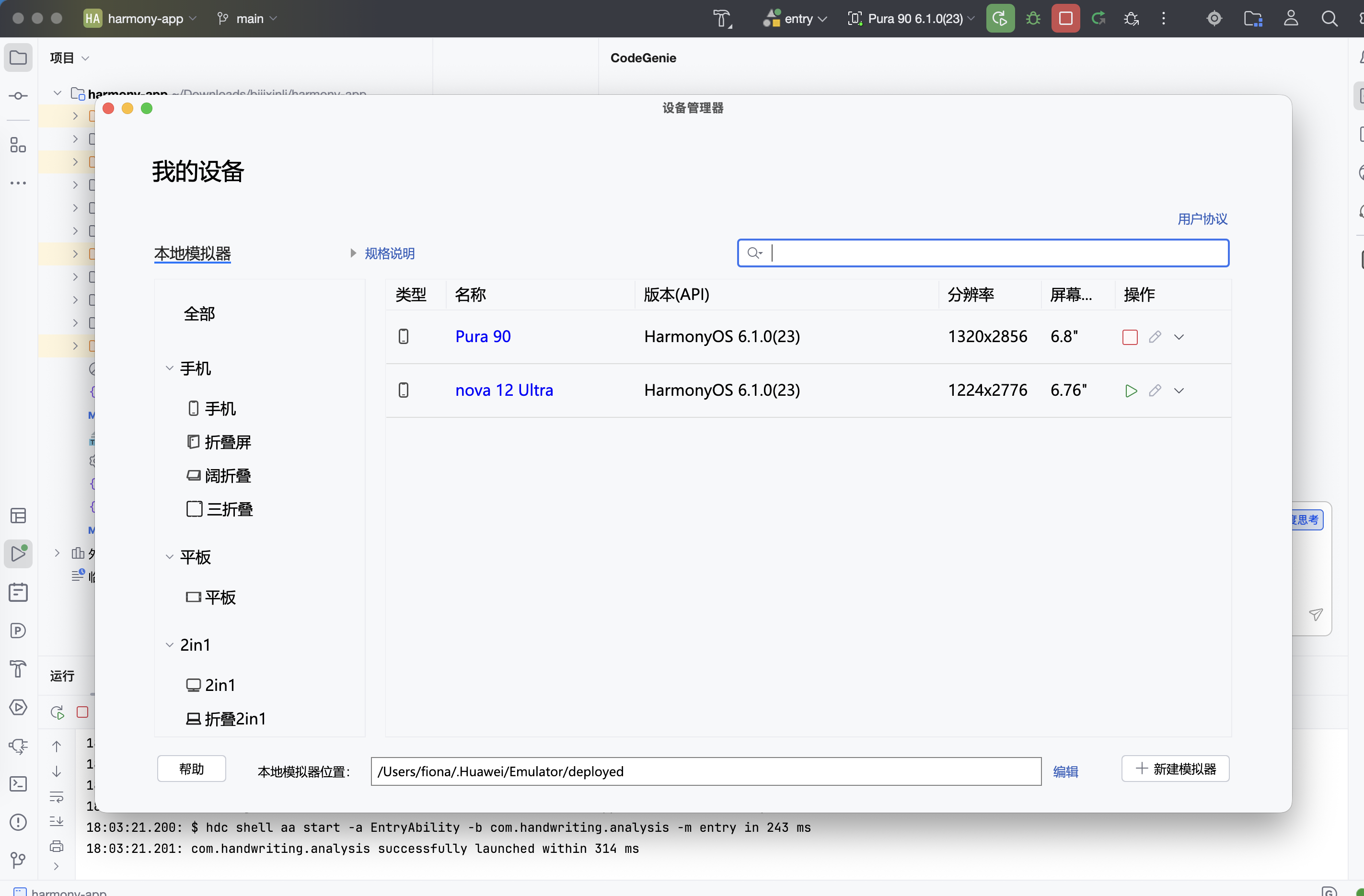Click the user account icon
The image size is (1364, 896).
pyautogui.click(x=1291, y=18)
